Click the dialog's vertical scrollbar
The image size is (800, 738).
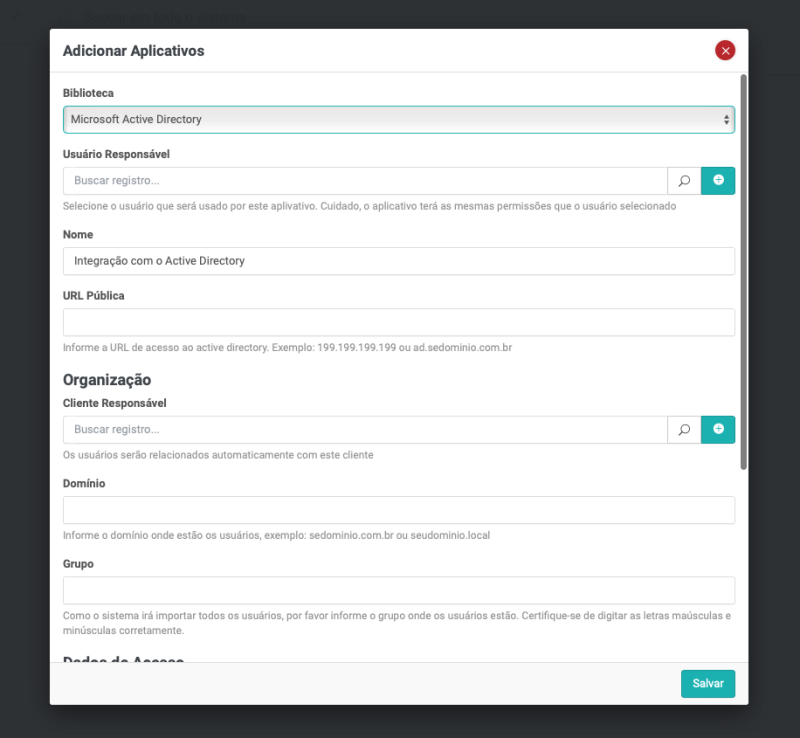[743, 270]
